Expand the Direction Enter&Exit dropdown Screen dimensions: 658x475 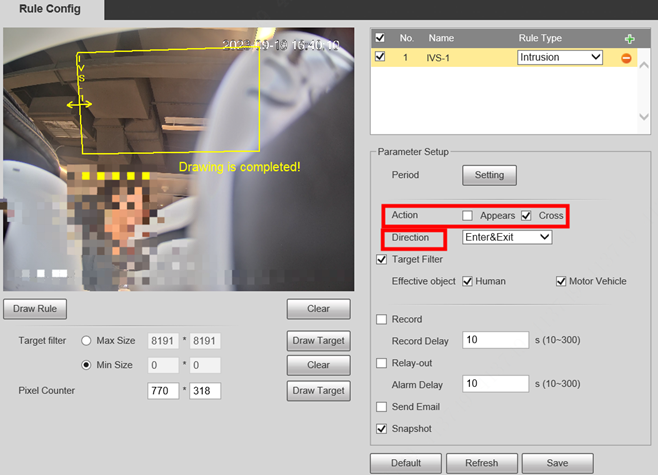(507, 238)
